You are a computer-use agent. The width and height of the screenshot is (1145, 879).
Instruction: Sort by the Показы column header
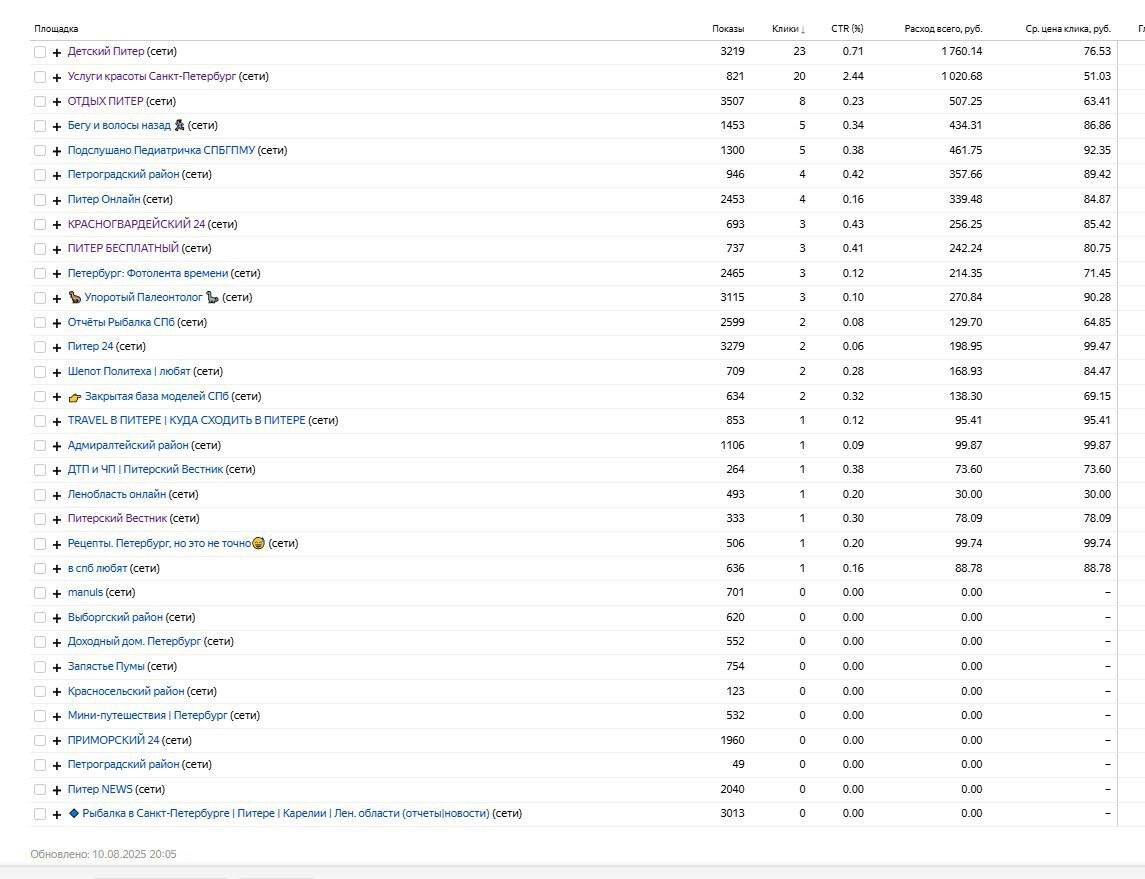click(x=728, y=28)
